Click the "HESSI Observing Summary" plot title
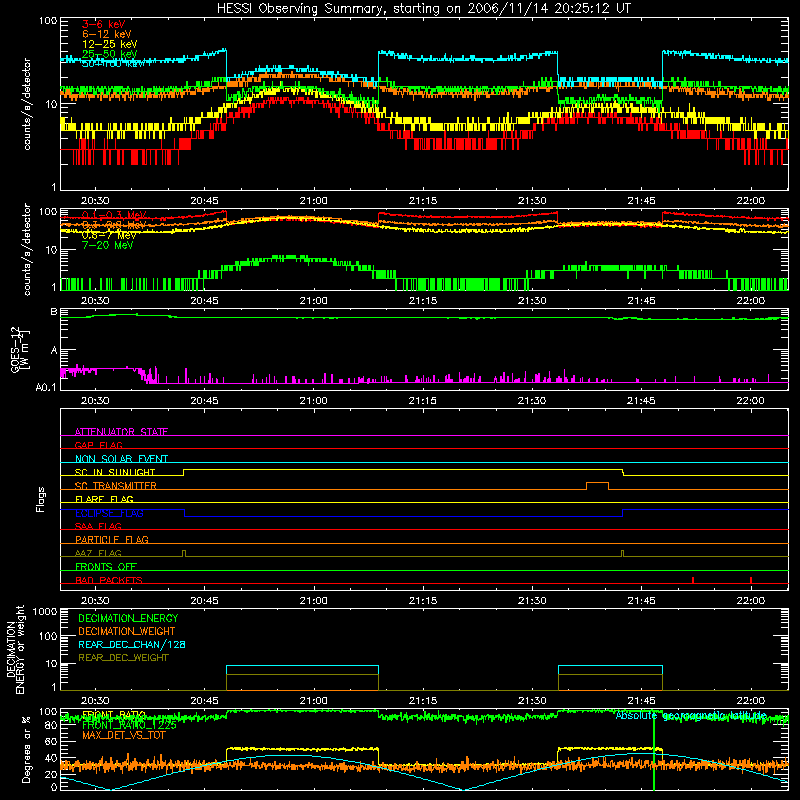This screenshot has width=800, height=800. pos(423,9)
